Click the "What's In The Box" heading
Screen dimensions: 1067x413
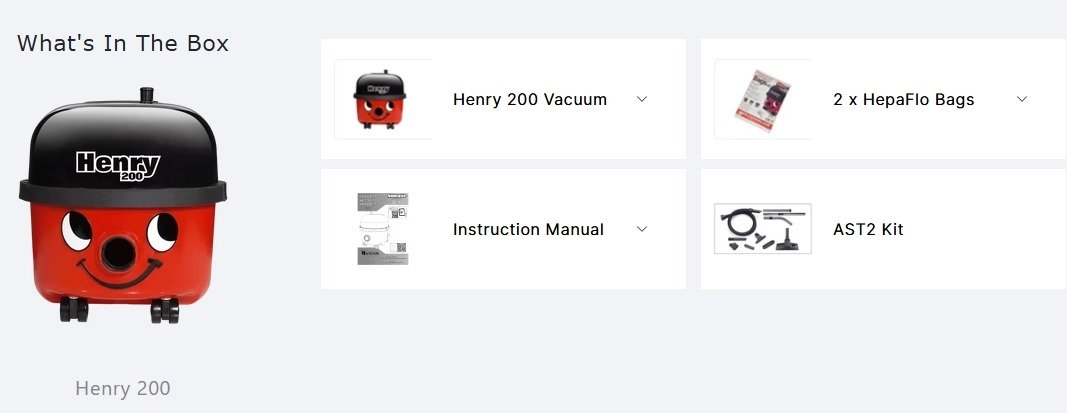pos(123,44)
